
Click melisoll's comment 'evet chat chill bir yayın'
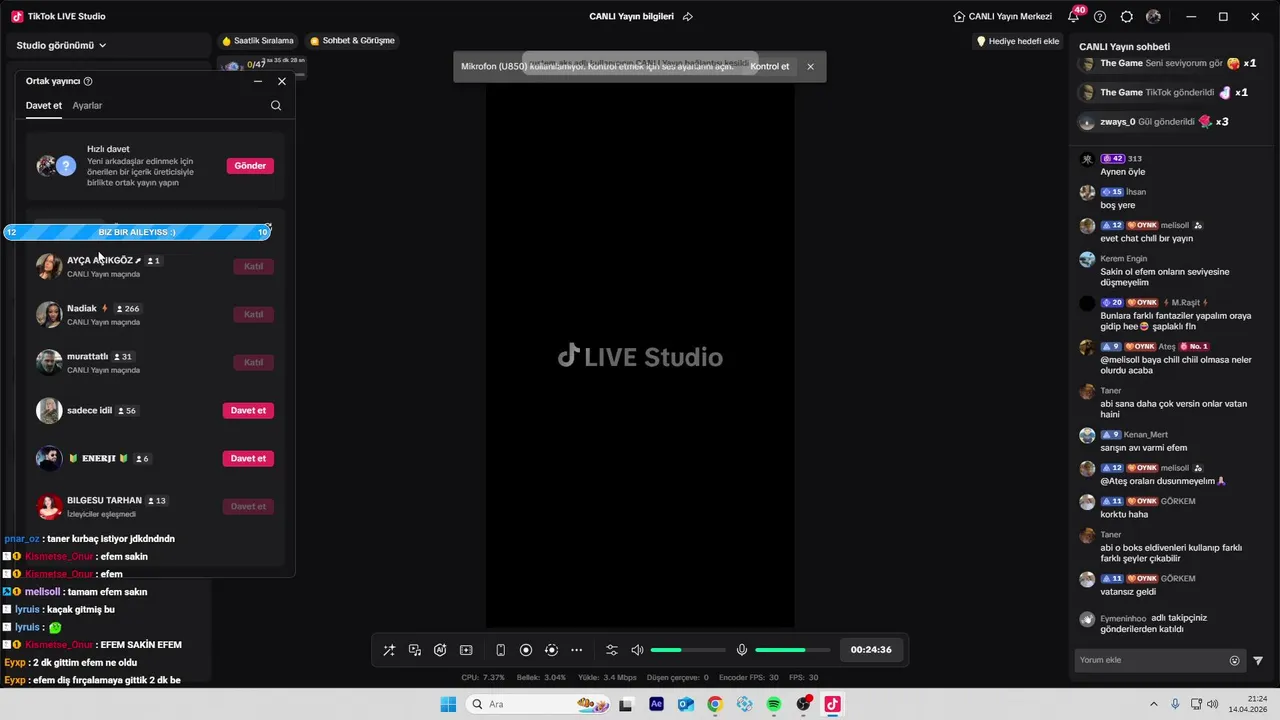(x=1146, y=238)
